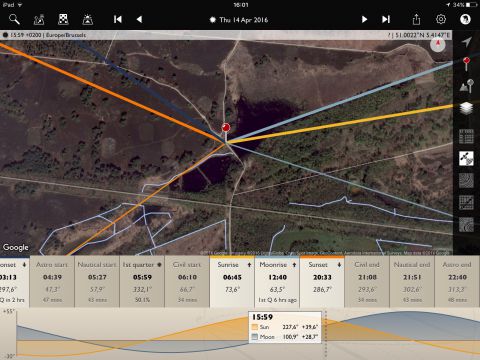Select the Astro start 04:39 card
The image size is (480, 360).
[x=52, y=282]
